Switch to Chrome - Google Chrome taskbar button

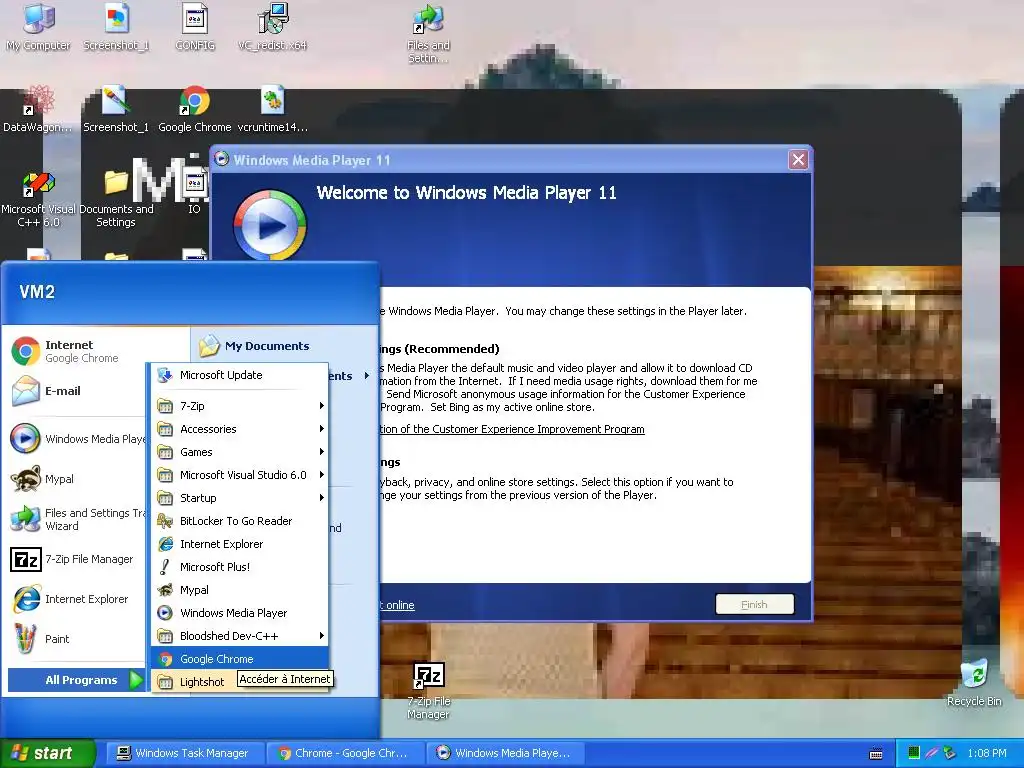(x=345, y=753)
